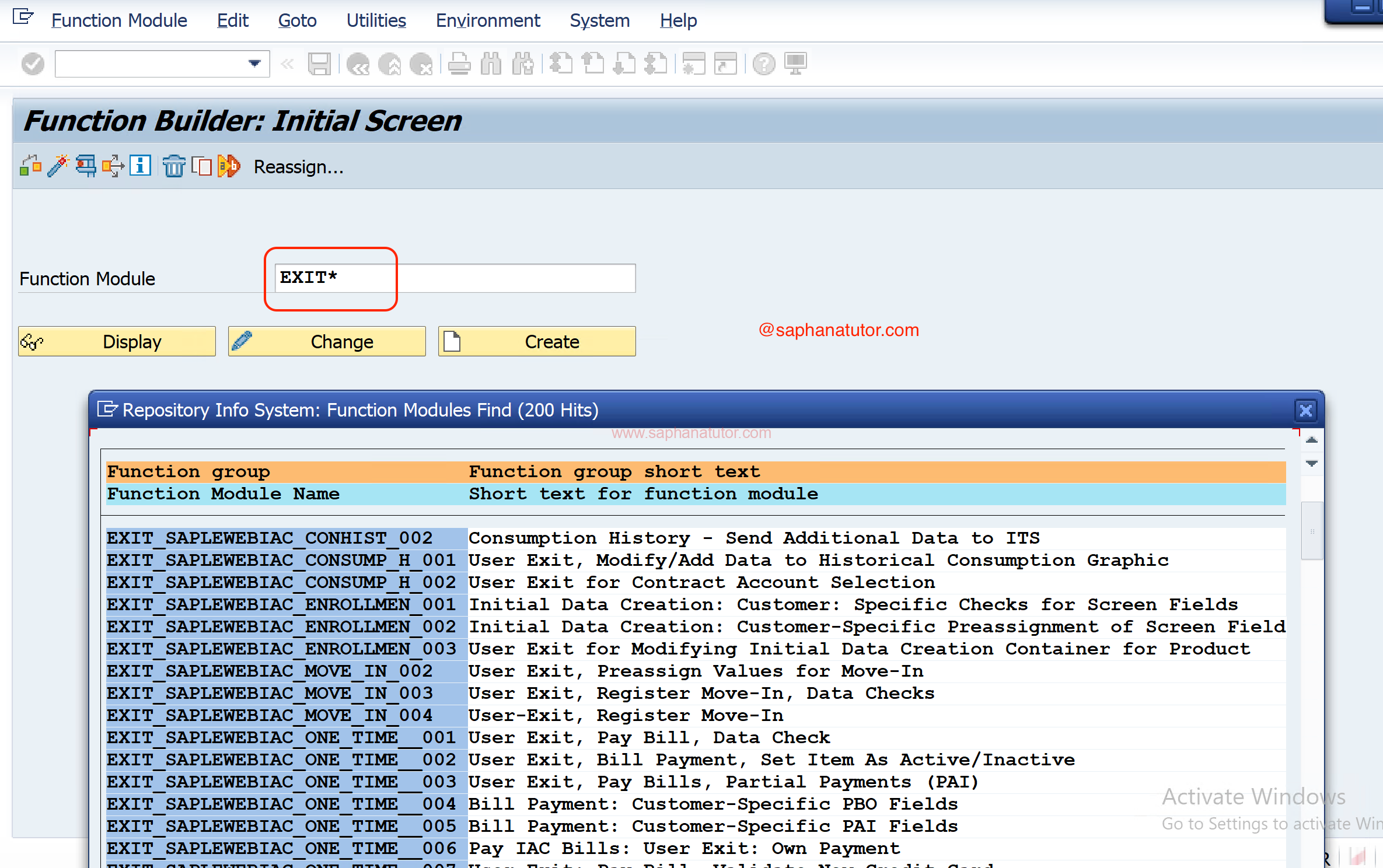Click the Exit icon in standard toolbar
This screenshot has height=868, width=1383.
389,64
